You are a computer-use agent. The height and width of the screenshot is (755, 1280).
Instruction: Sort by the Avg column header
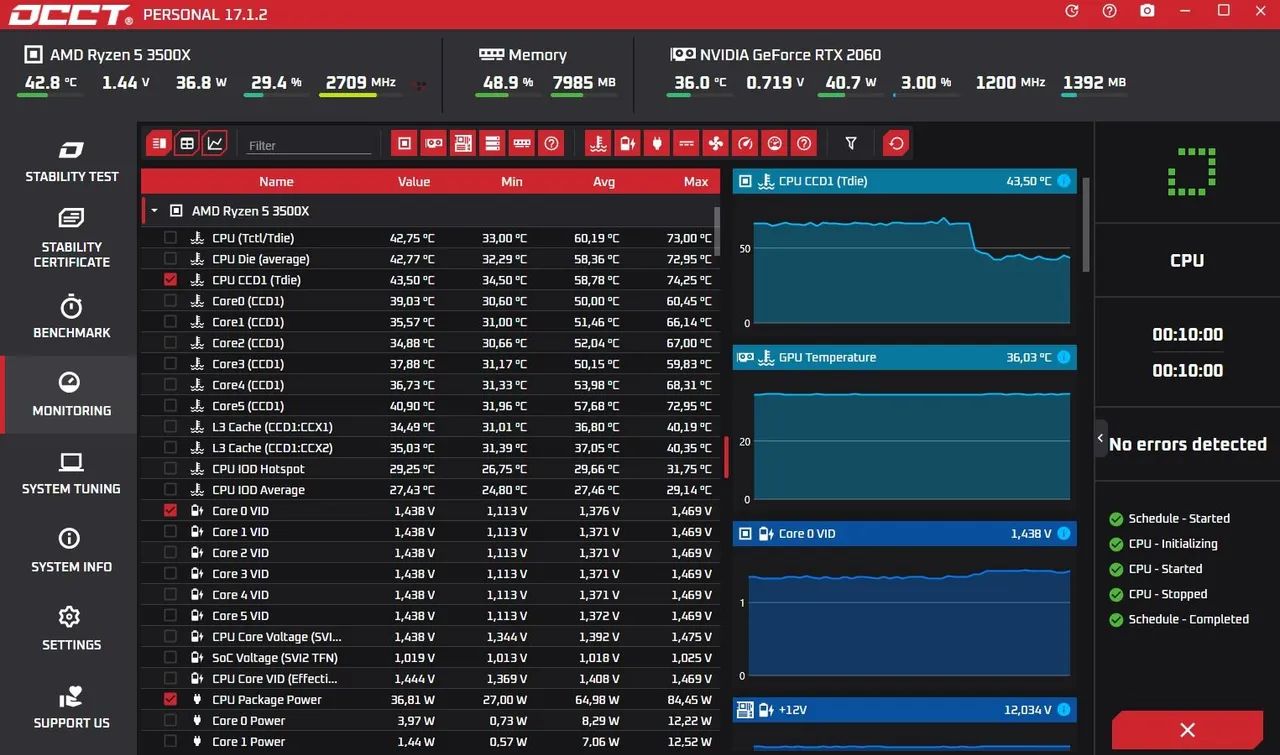coord(604,181)
